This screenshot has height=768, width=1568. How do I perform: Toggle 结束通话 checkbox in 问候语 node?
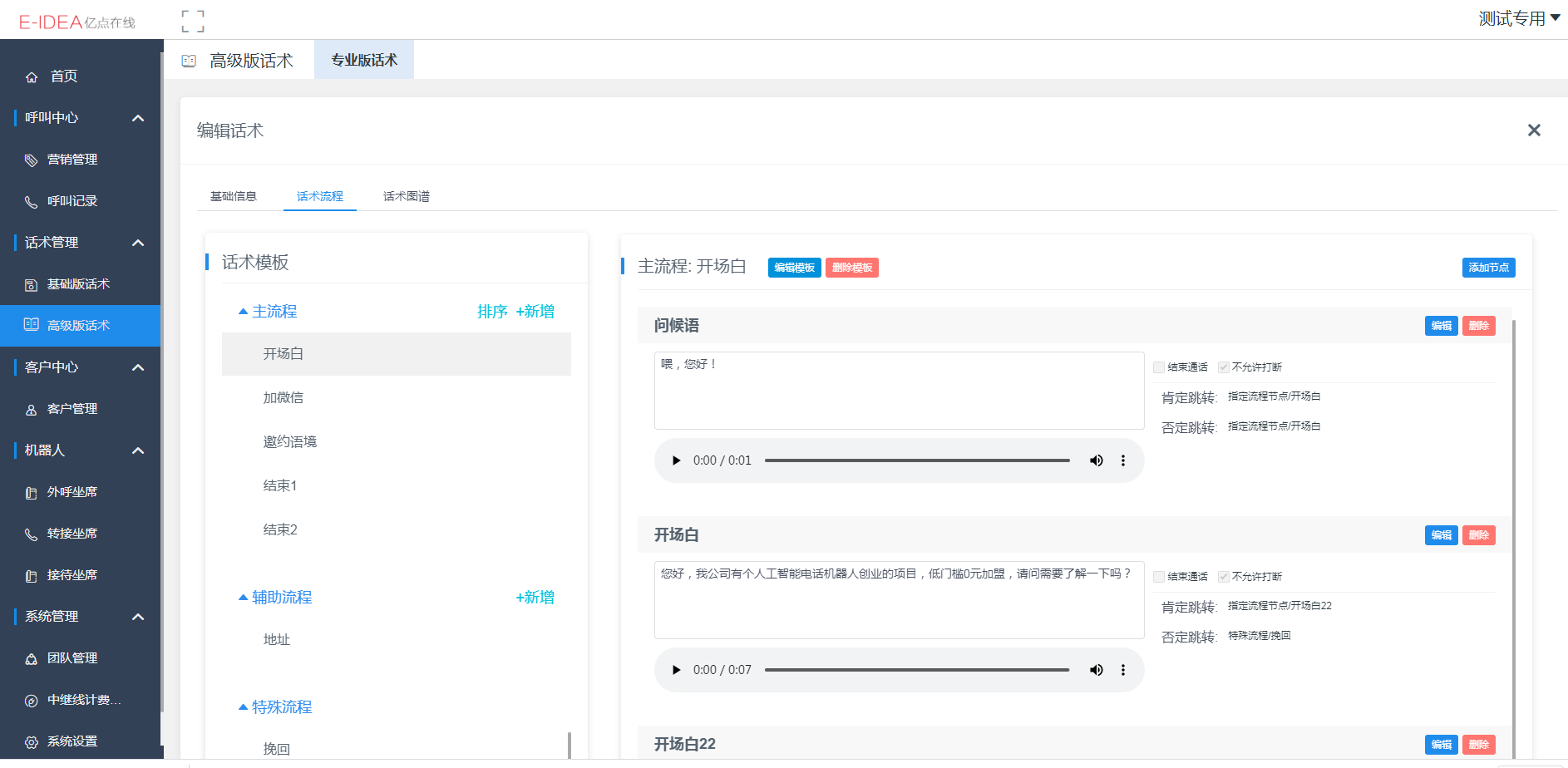tap(1159, 367)
